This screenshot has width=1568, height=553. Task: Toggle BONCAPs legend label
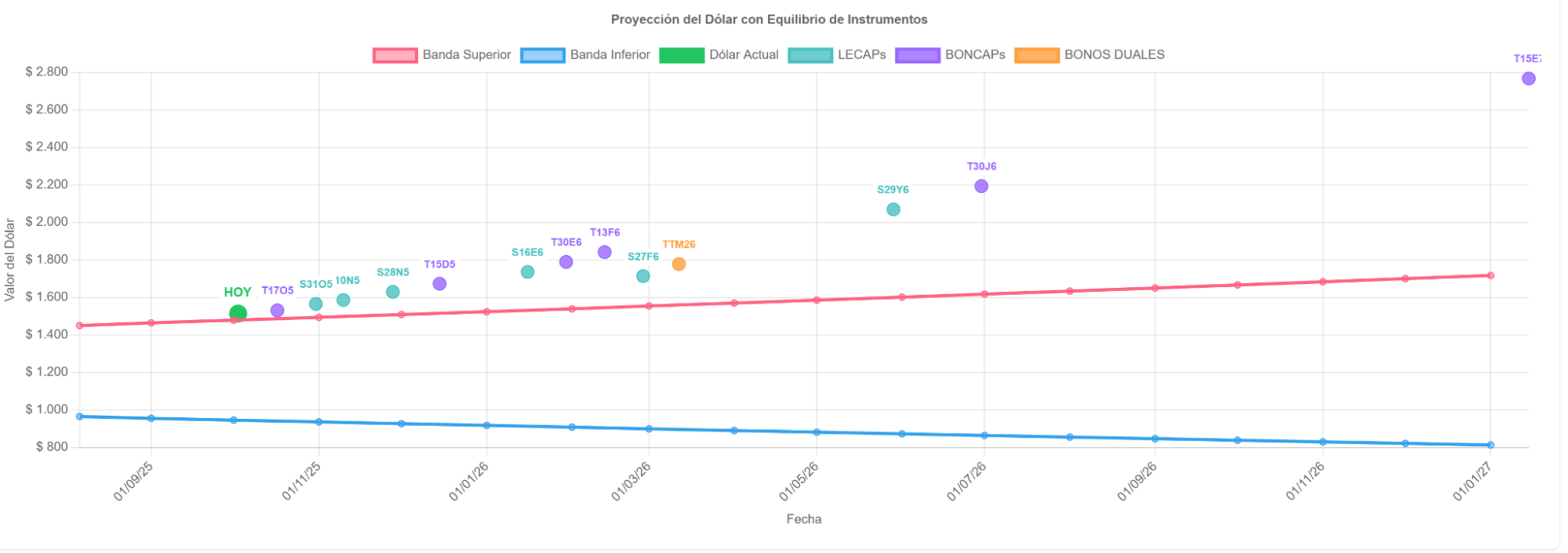pyautogui.click(x=974, y=55)
